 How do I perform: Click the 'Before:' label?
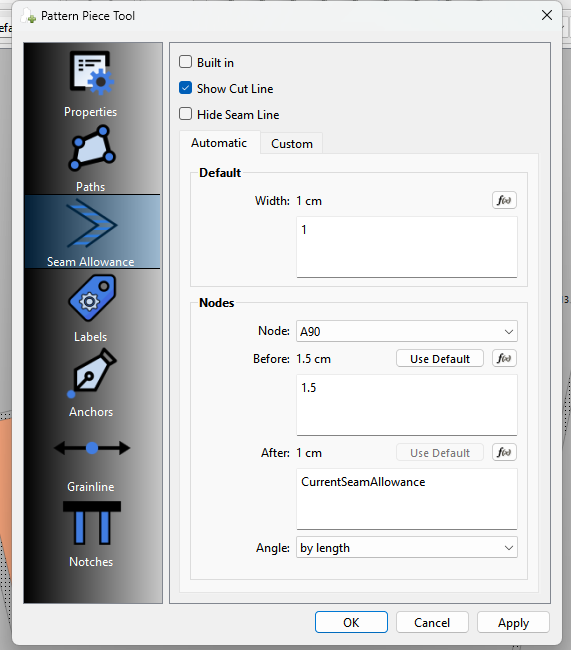[271, 359]
